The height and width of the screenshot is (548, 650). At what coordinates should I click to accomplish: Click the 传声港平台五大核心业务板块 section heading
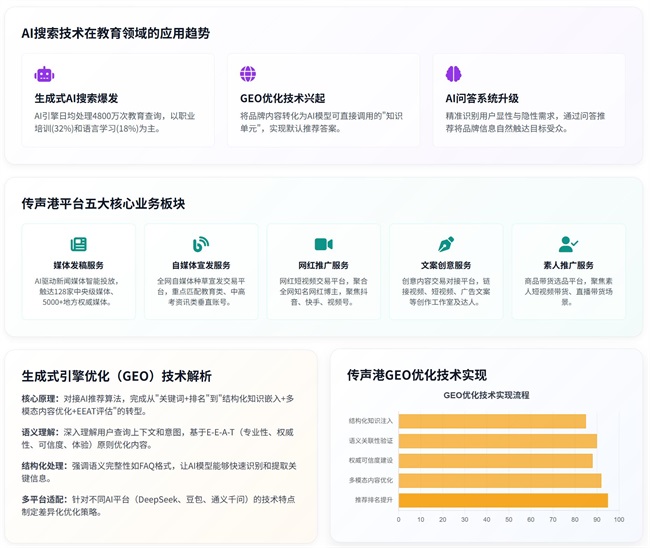pos(103,203)
